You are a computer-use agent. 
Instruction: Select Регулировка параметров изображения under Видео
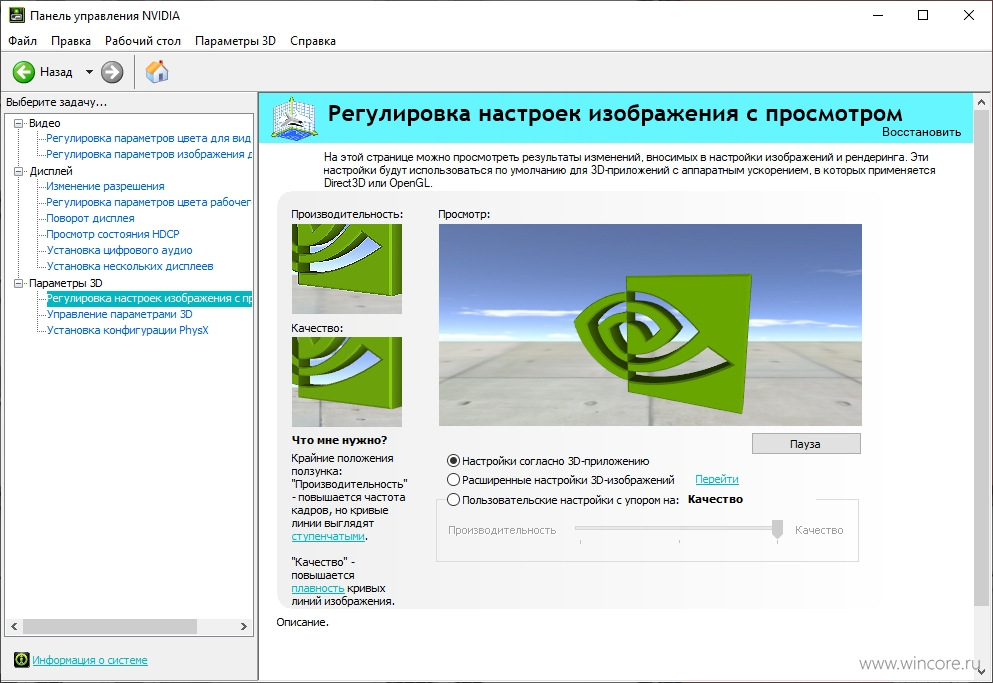pos(149,154)
